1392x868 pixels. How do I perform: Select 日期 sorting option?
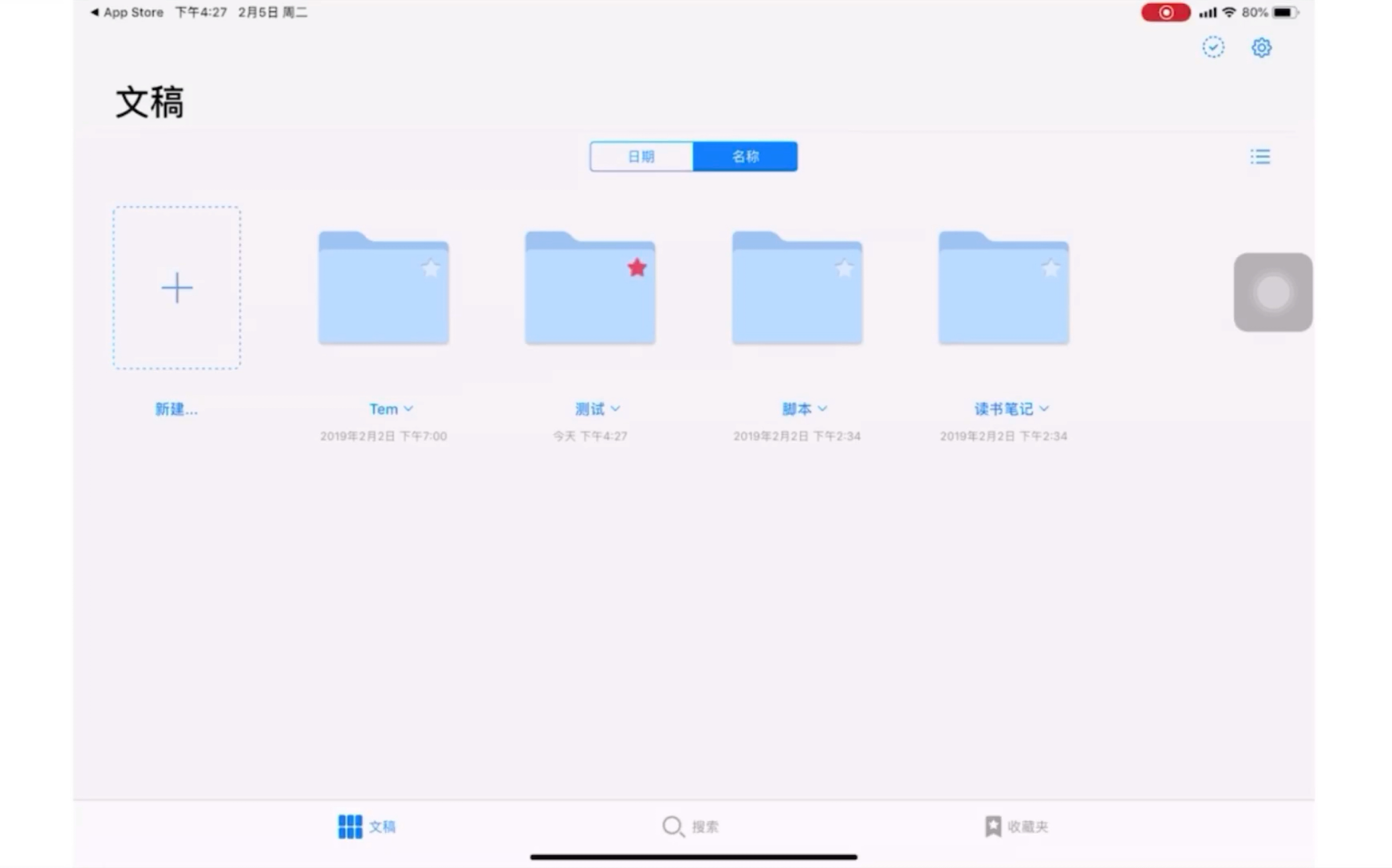tap(641, 156)
